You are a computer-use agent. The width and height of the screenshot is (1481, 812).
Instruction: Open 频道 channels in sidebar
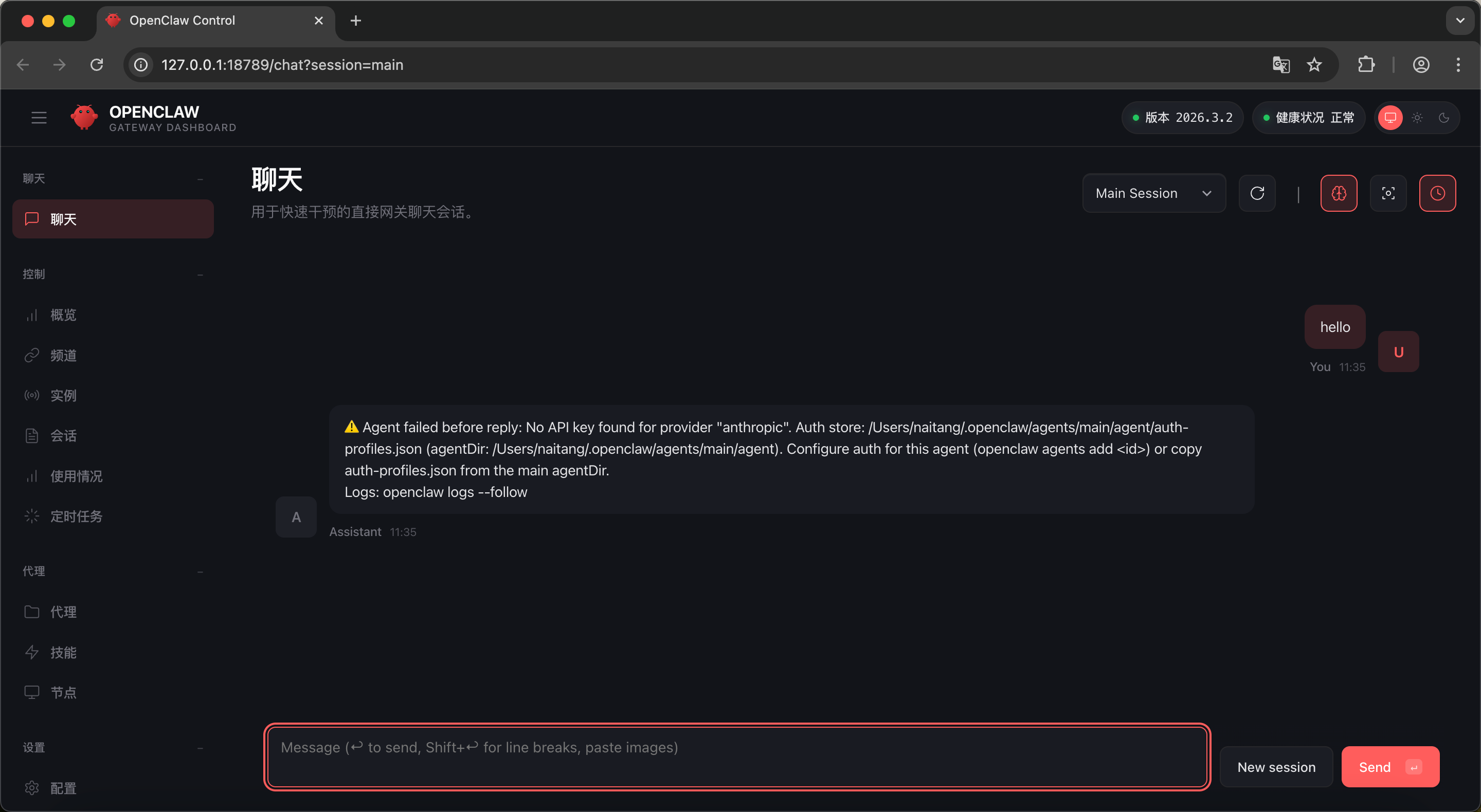(x=63, y=355)
